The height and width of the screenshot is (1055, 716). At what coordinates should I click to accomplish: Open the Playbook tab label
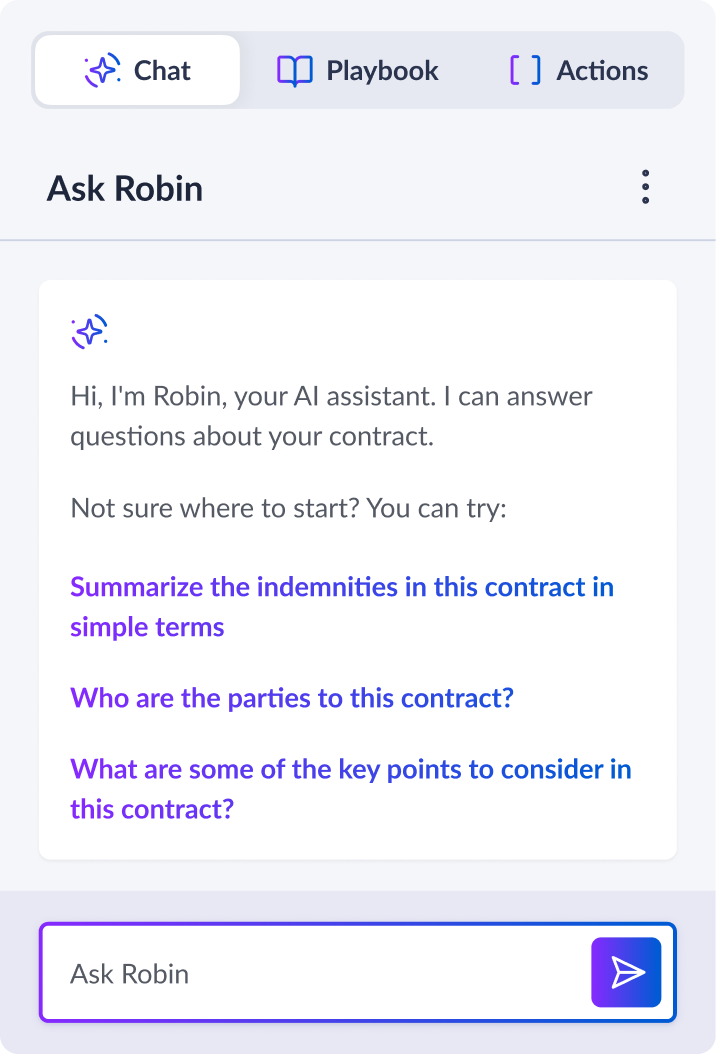tap(382, 71)
